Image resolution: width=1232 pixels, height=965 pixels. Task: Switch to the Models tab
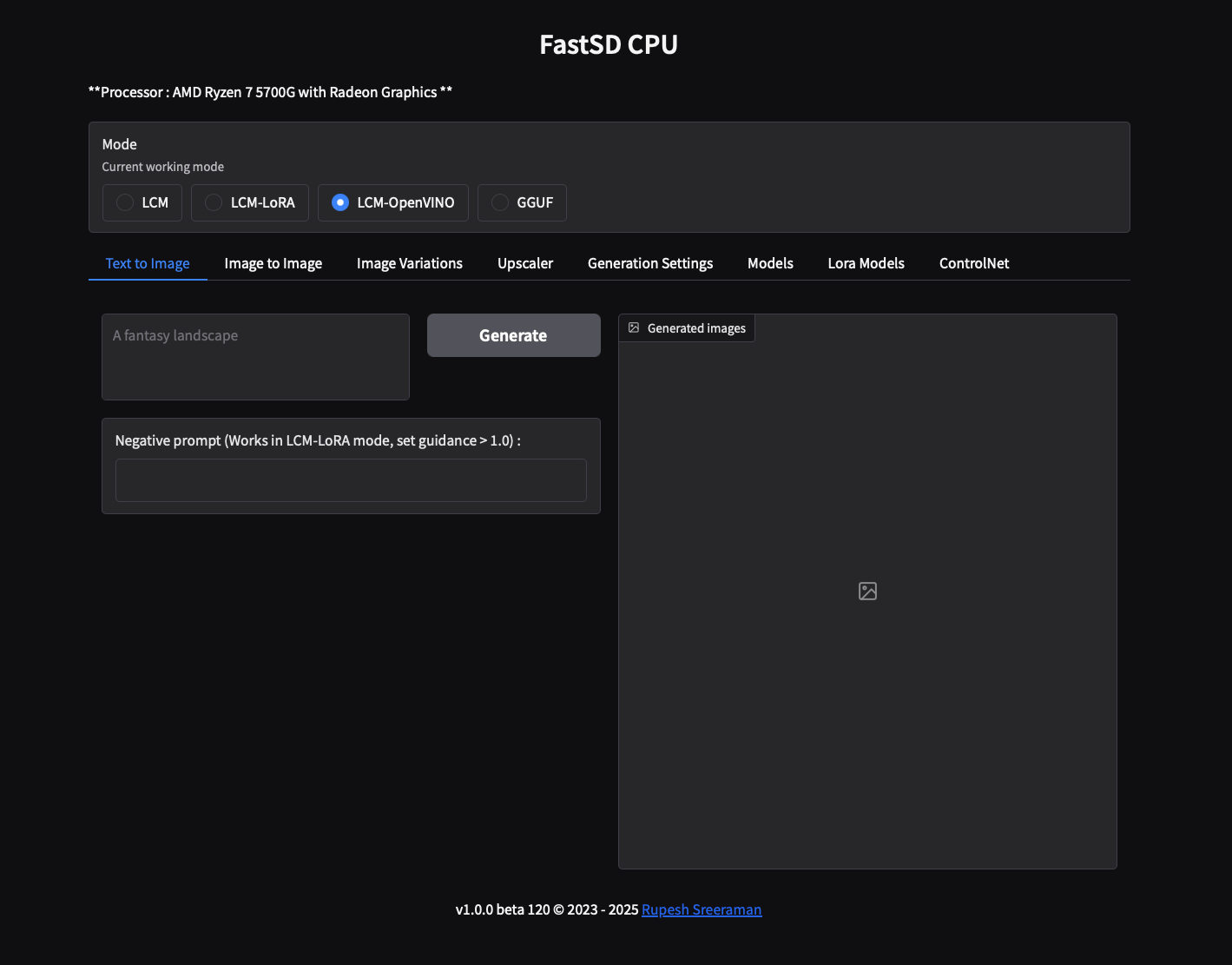click(x=770, y=263)
